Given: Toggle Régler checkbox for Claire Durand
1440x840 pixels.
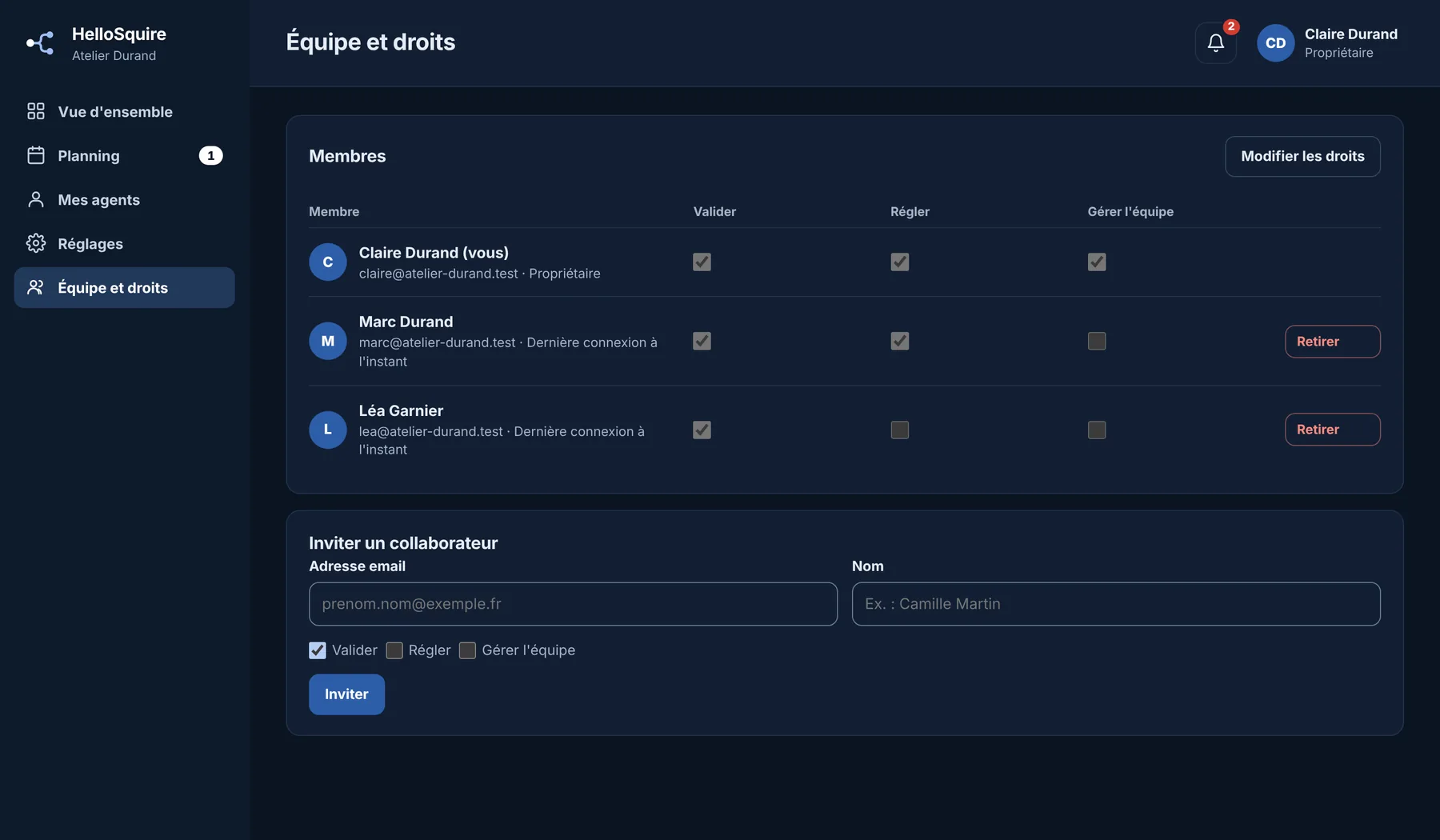Looking at the screenshot, I should click(899, 262).
